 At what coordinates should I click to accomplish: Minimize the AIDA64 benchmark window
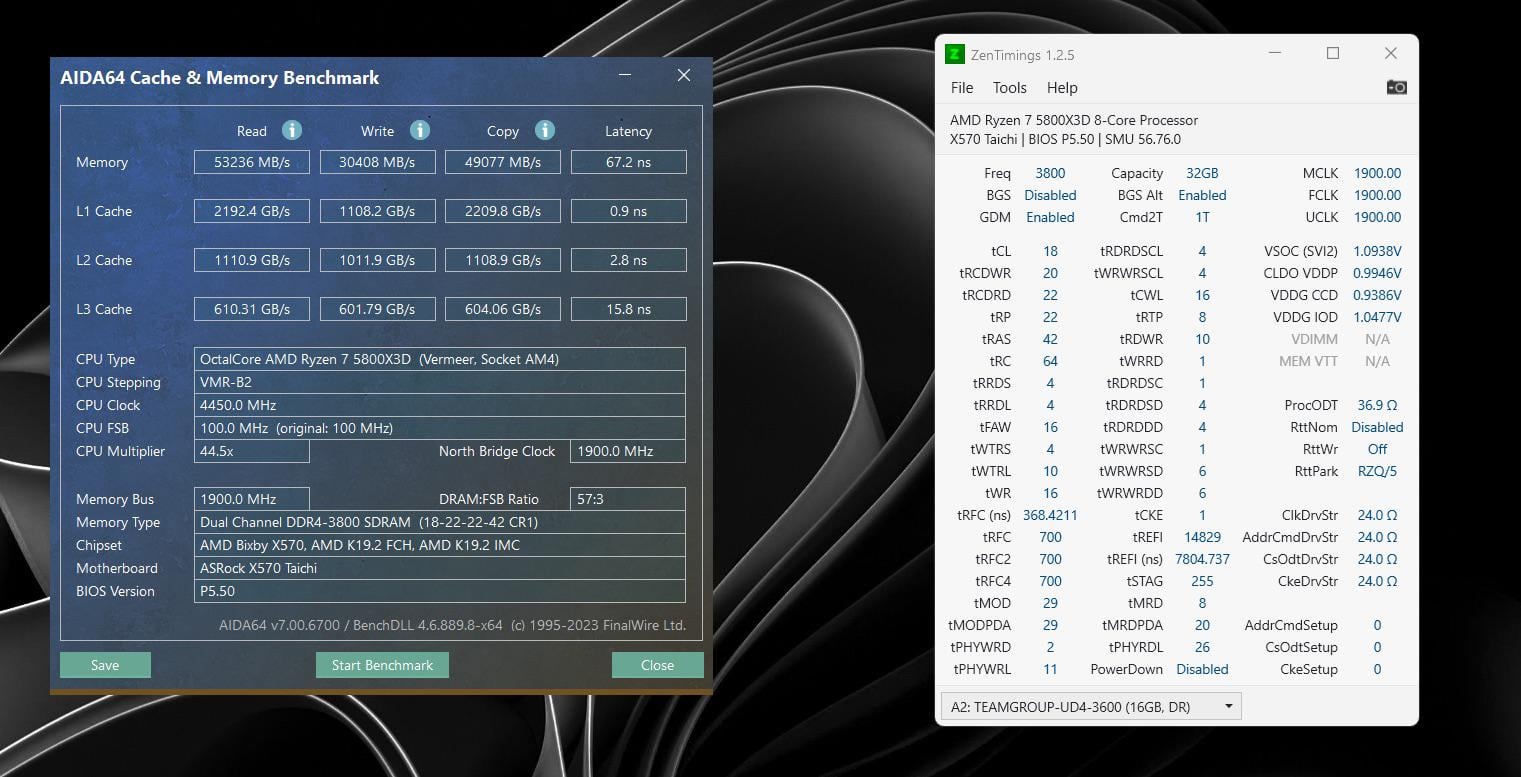(625, 76)
